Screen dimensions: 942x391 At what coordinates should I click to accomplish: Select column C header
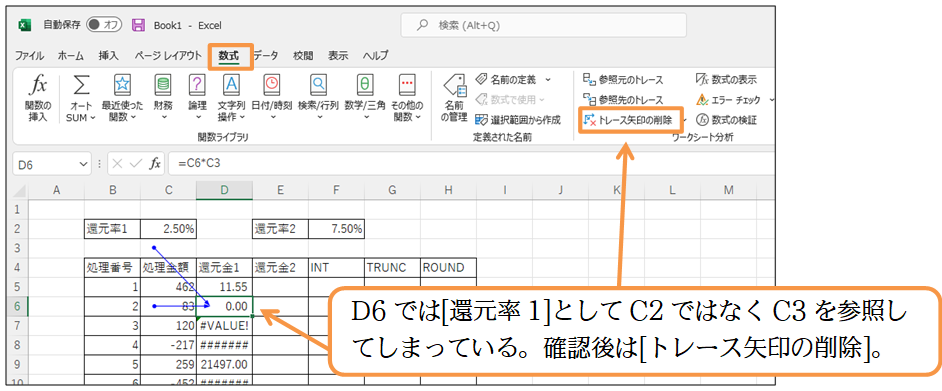tap(169, 191)
